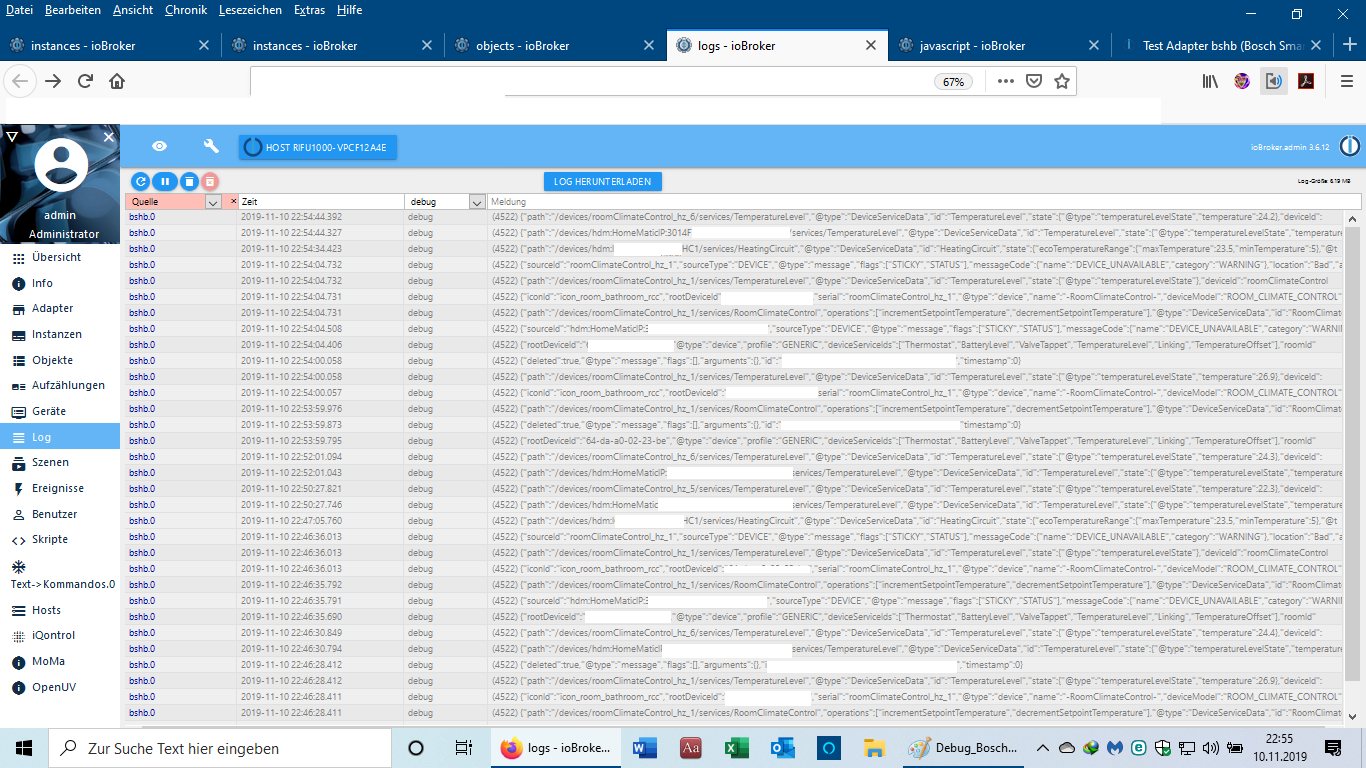
Task: Close the logs - ioBroker tab
Action: tap(870, 45)
